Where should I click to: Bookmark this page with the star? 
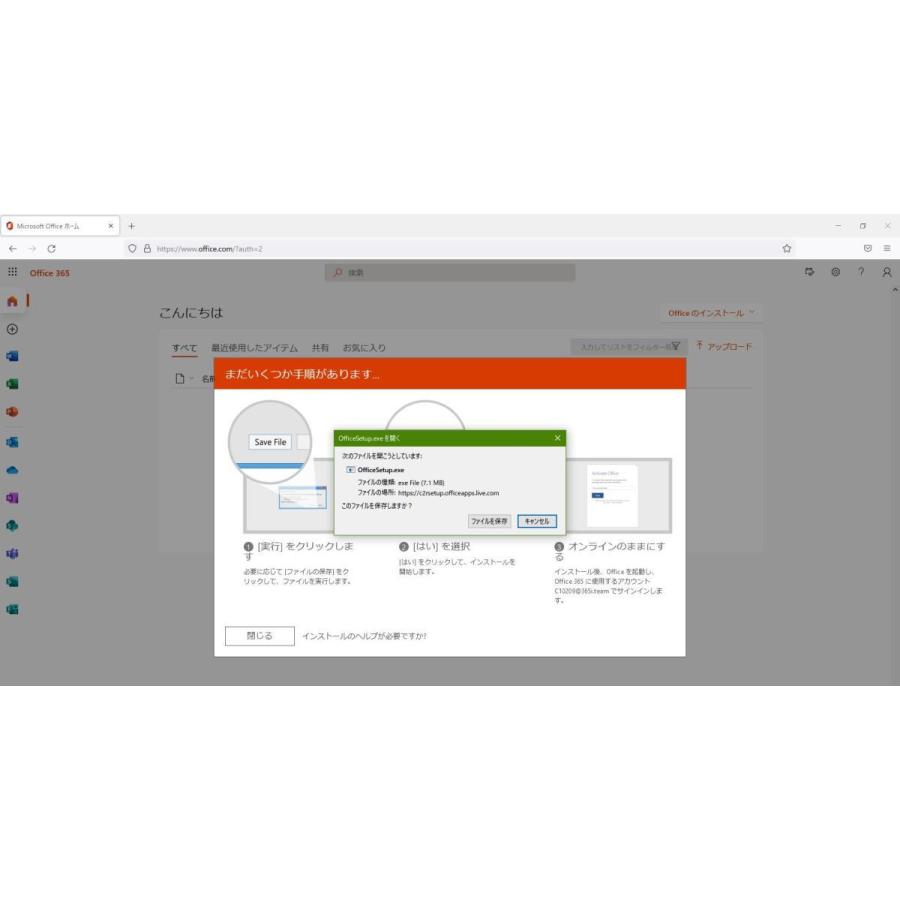pyautogui.click(x=787, y=249)
